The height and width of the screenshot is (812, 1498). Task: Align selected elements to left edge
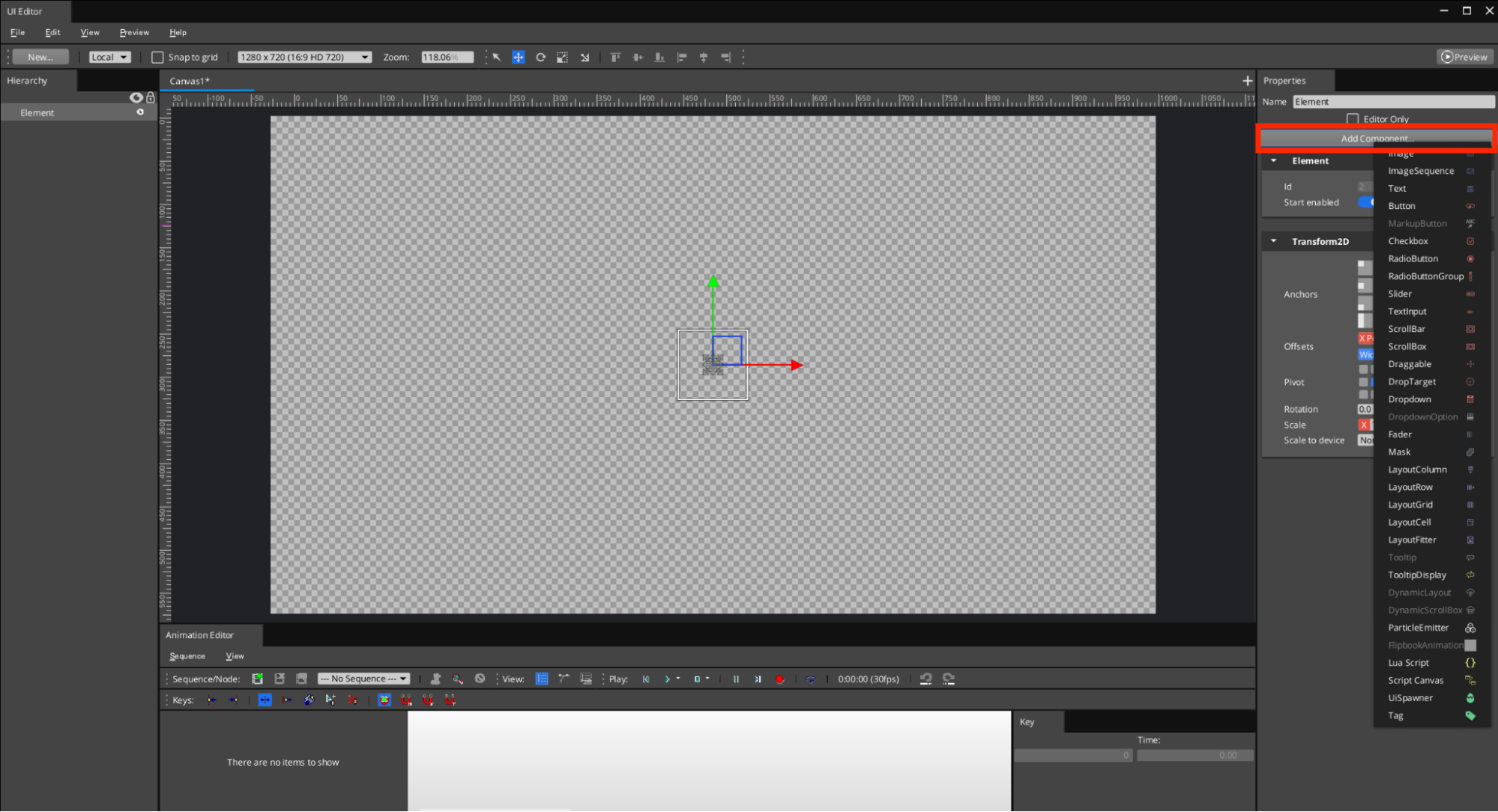[682, 57]
